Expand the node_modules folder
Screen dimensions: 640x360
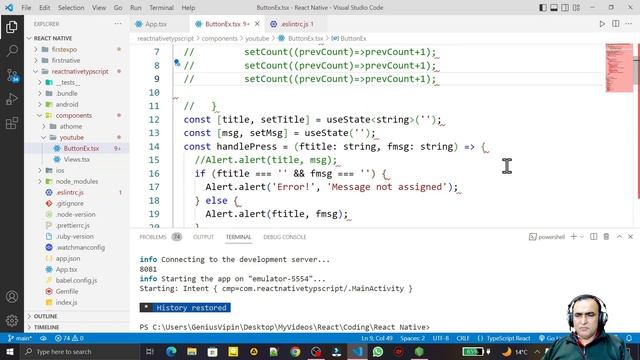pos(77,181)
